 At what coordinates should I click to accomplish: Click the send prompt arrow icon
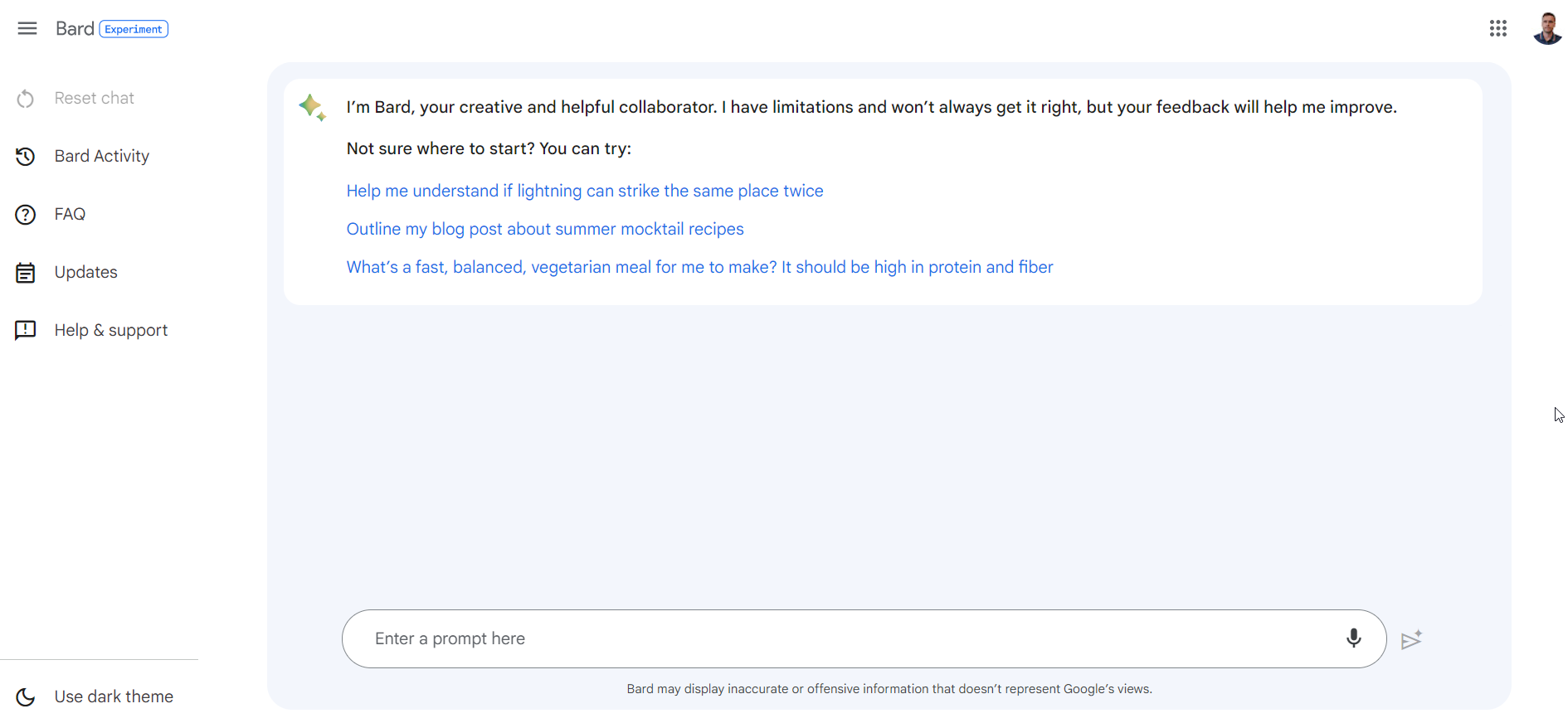coord(1411,639)
